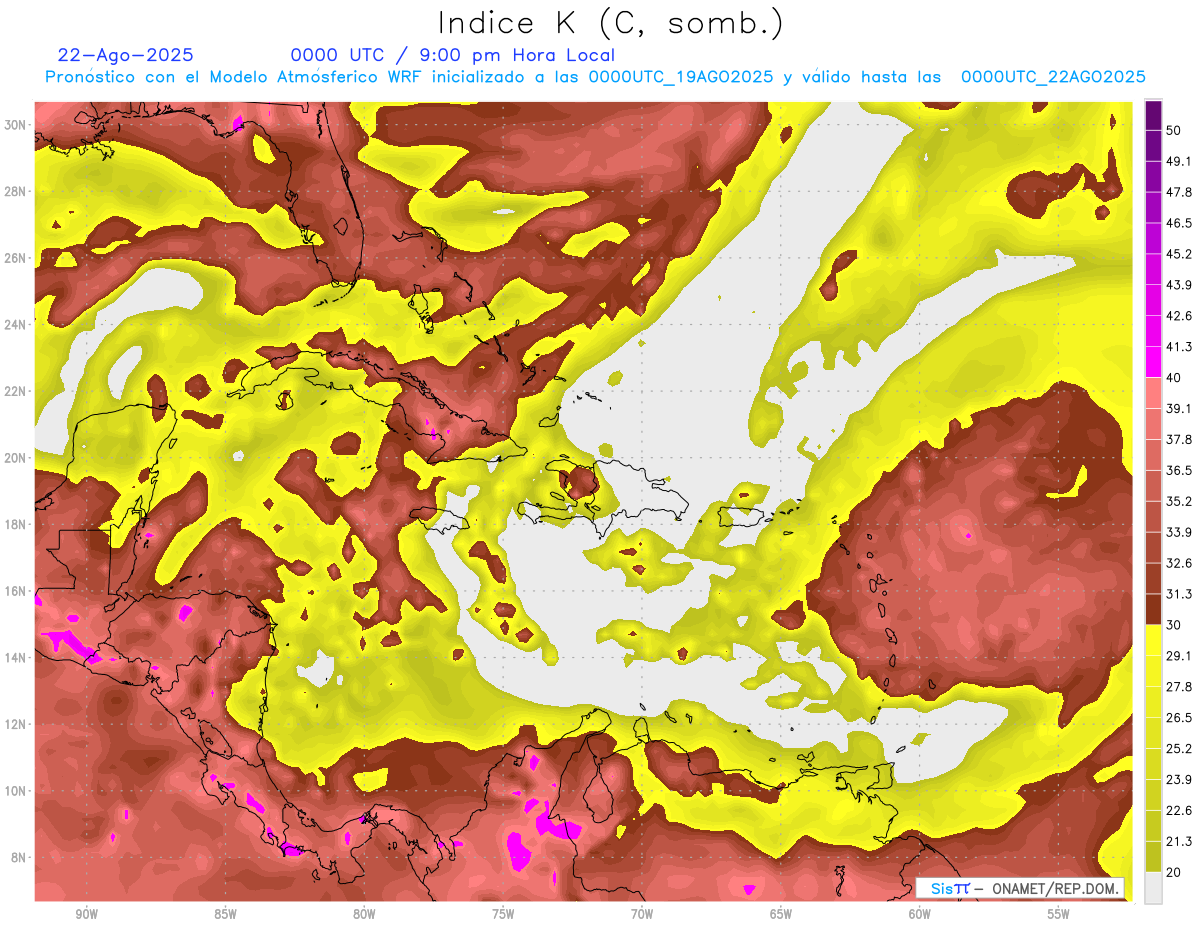Pick the brown swatch between 30 and 31.3
Image resolution: width=1200 pixels, height=927 pixels.
pyautogui.click(x=1153, y=610)
